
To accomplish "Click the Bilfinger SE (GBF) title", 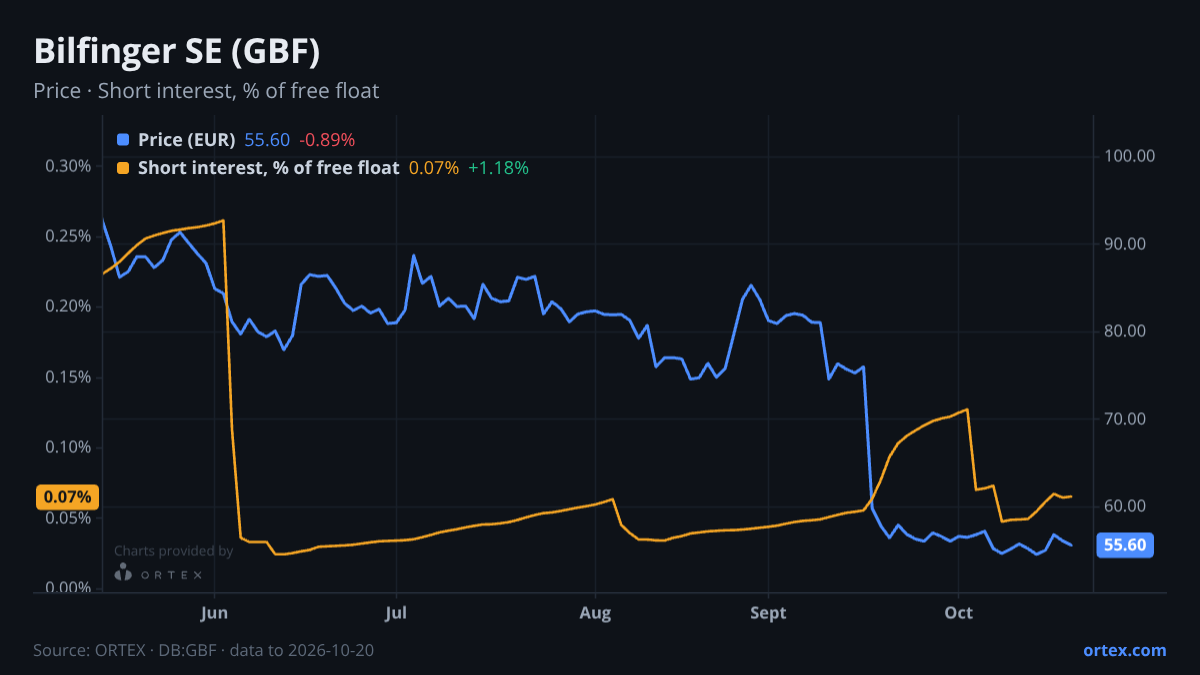I will (177, 51).
